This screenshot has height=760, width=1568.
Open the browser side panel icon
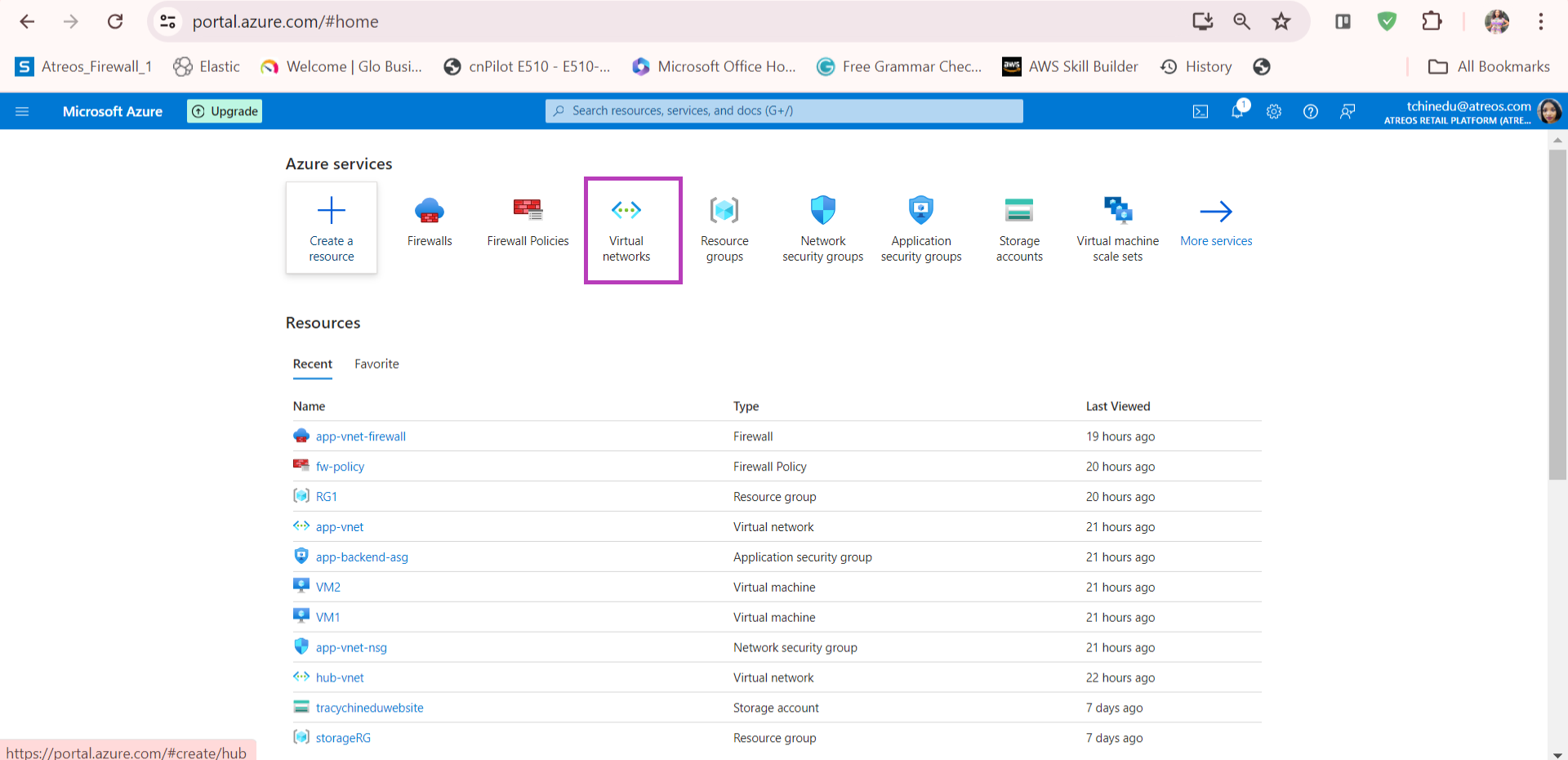pyautogui.click(x=1343, y=21)
